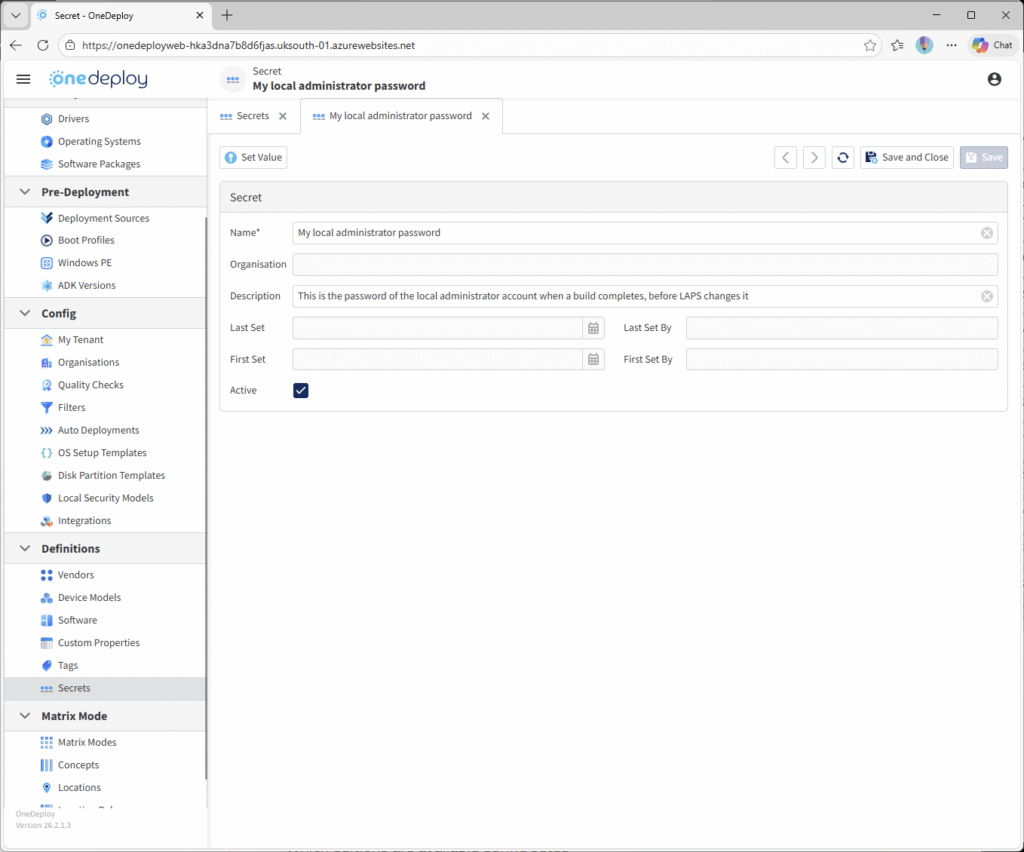The width and height of the screenshot is (1024, 852).
Task: Click the My Tenant icon
Action: pyautogui.click(x=46, y=339)
